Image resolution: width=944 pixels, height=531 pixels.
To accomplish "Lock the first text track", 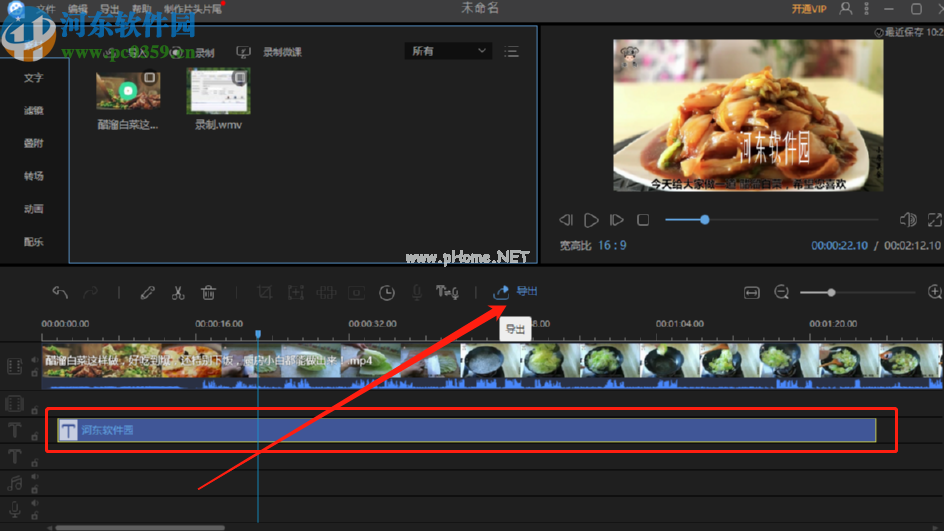I will coord(35,436).
